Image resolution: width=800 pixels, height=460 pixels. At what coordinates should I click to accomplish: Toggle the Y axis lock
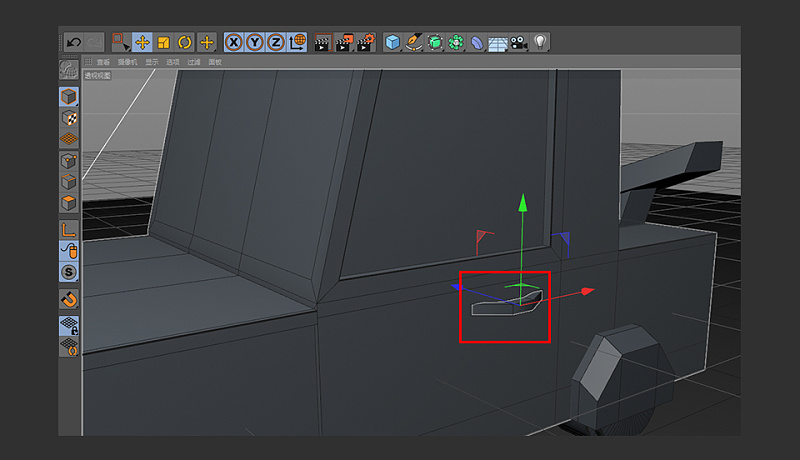[x=255, y=42]
